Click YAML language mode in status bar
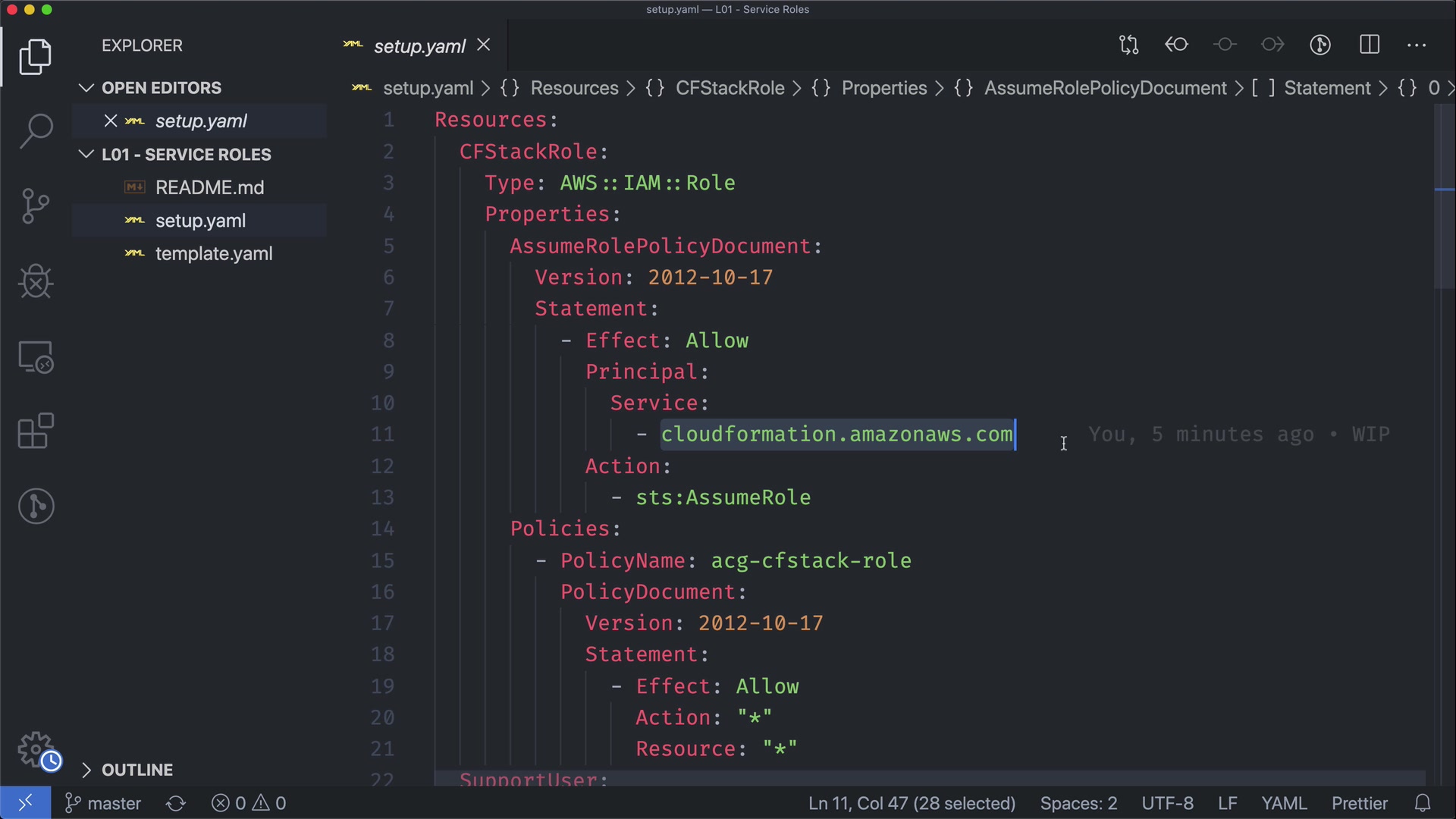The height and width of the screenshot is (819, 1456). 1283,803
